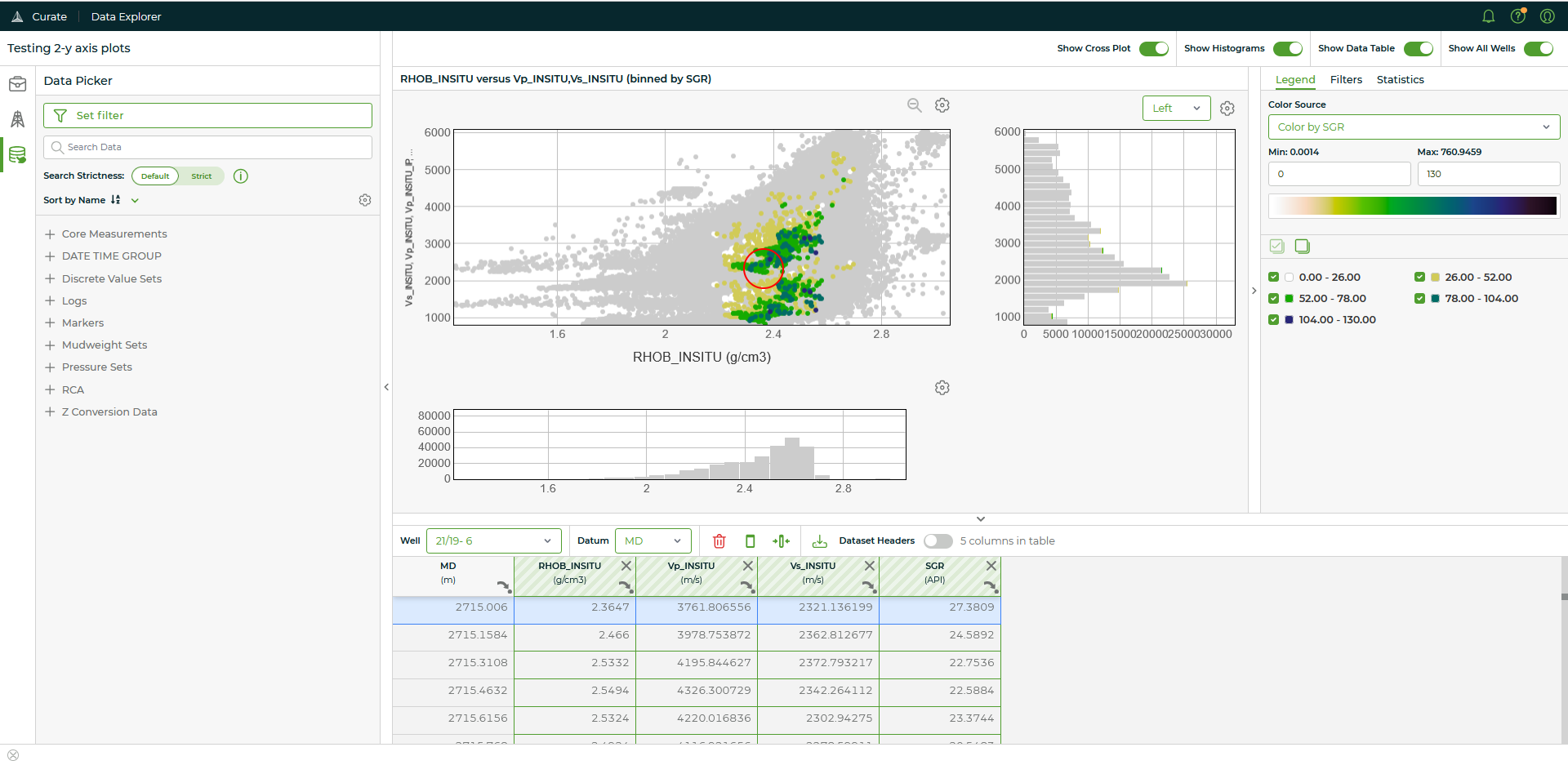Open the database sidebar icon
The height and width of the screenshot is (765, 1568).
coord(17,154)
